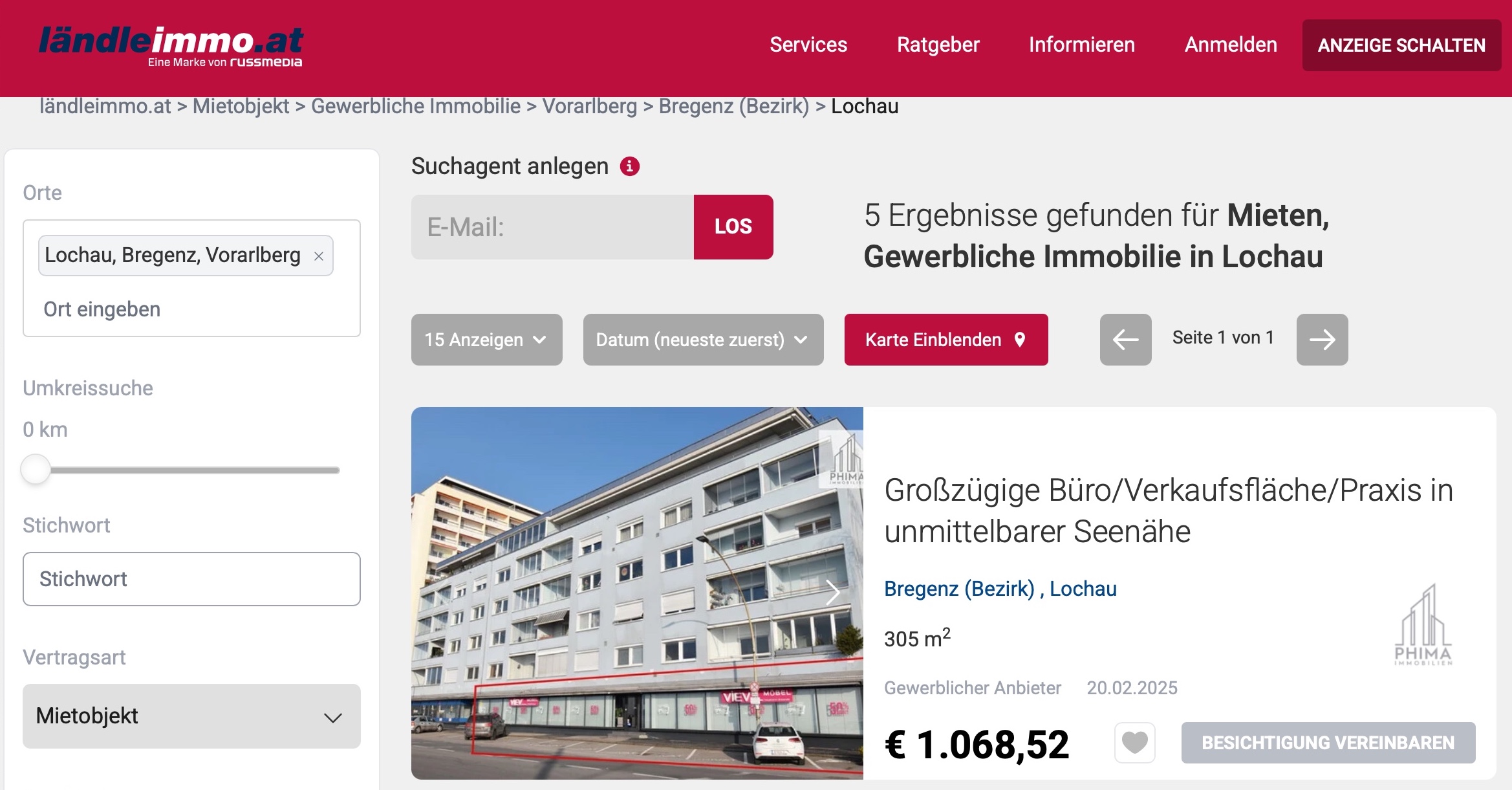This screenshot has width=1512, height=790.
Task: Show the map with Karte Einblenden
Action: [x=946, y=339]
